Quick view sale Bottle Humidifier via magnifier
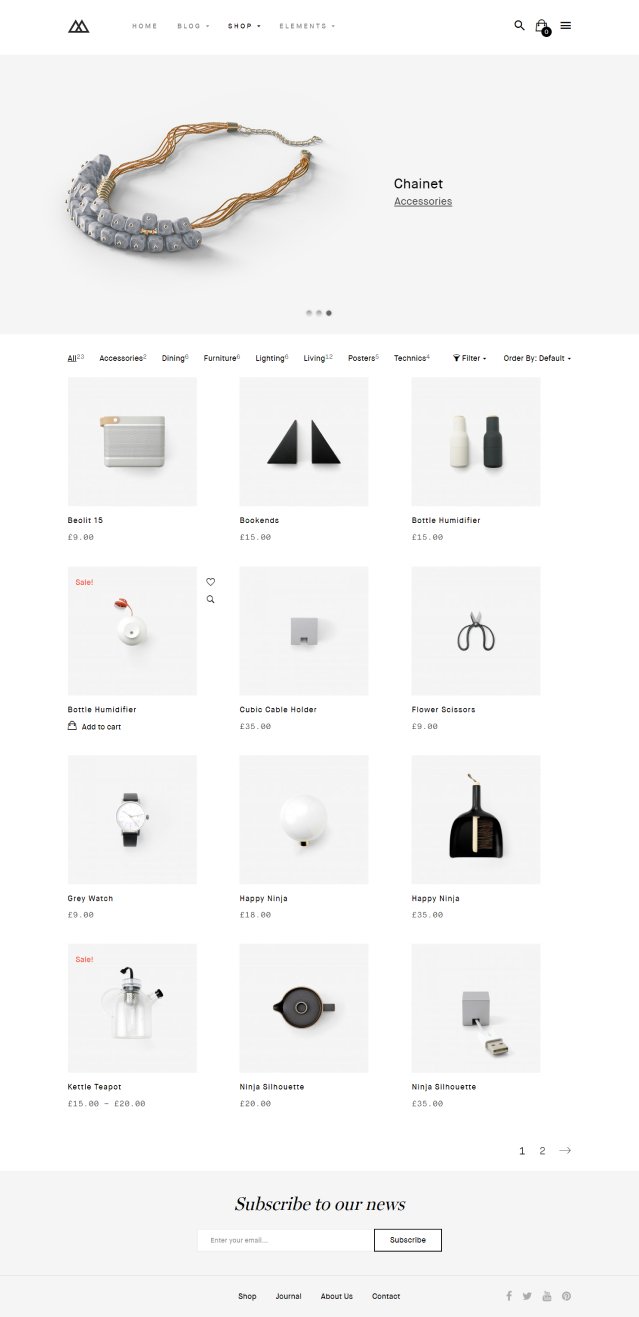This screenshot has height=1317, width=639. point(210,599)
